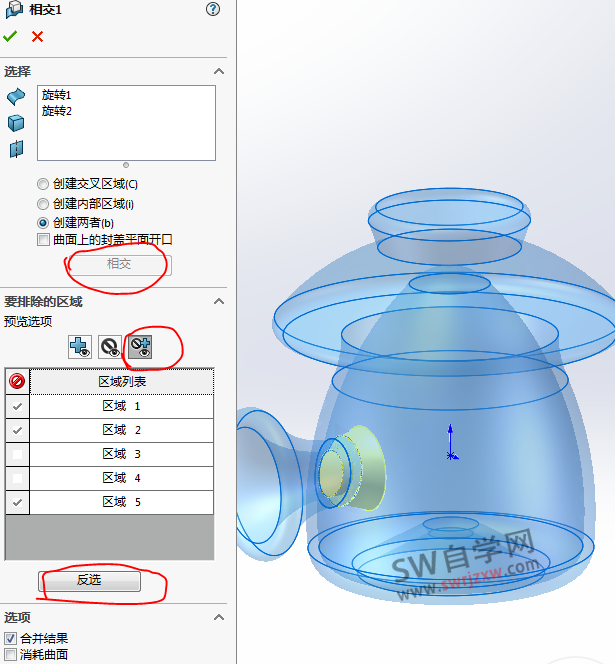Screen dimensions: 615x664
Task: Select 旋转1 in the selection list
Action: (57, 95)
